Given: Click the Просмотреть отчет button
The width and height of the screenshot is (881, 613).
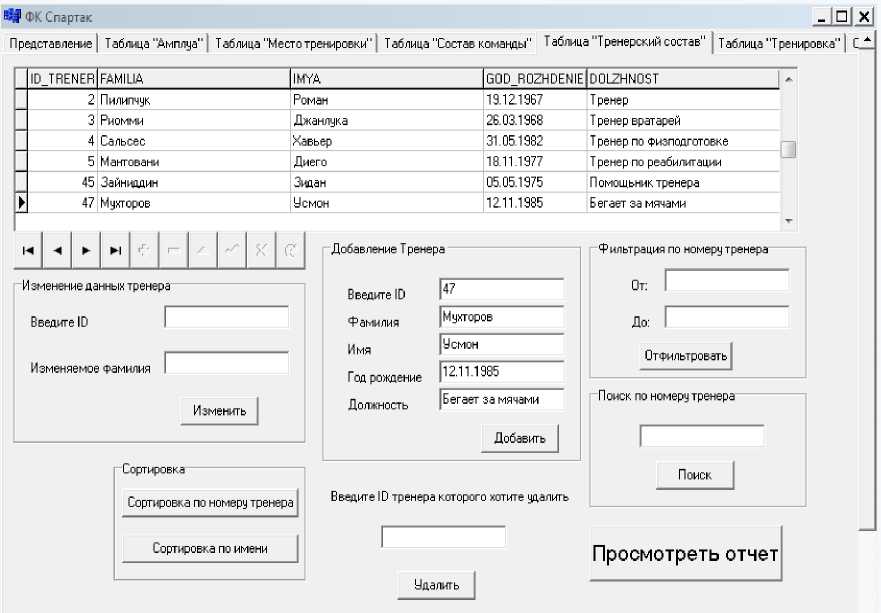Looking at the screenshot, I should [685, 553].
